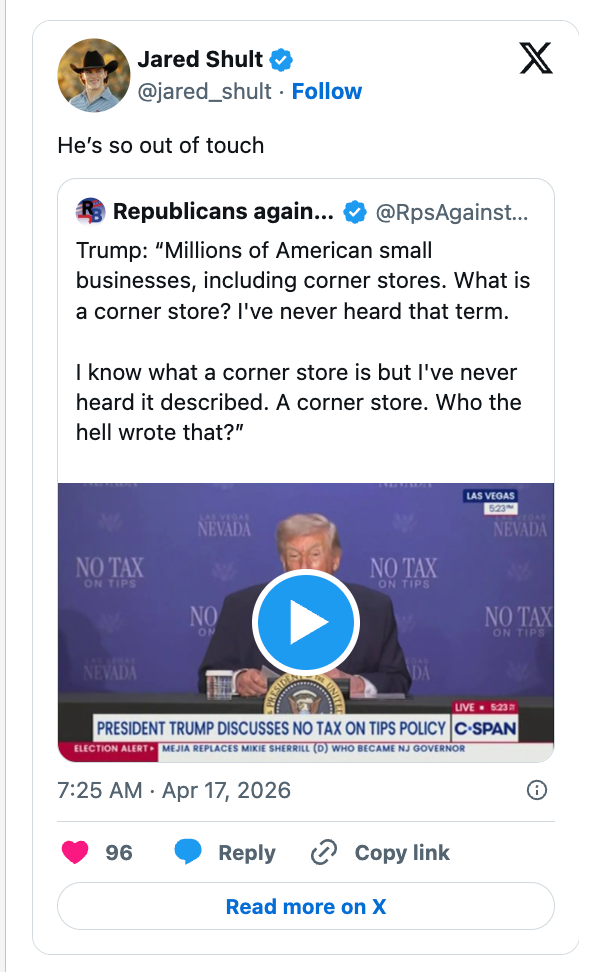This screenshot has height=972, width=594.
Task: Click the info icon beside the timestamp
Action: click(537, 790)
